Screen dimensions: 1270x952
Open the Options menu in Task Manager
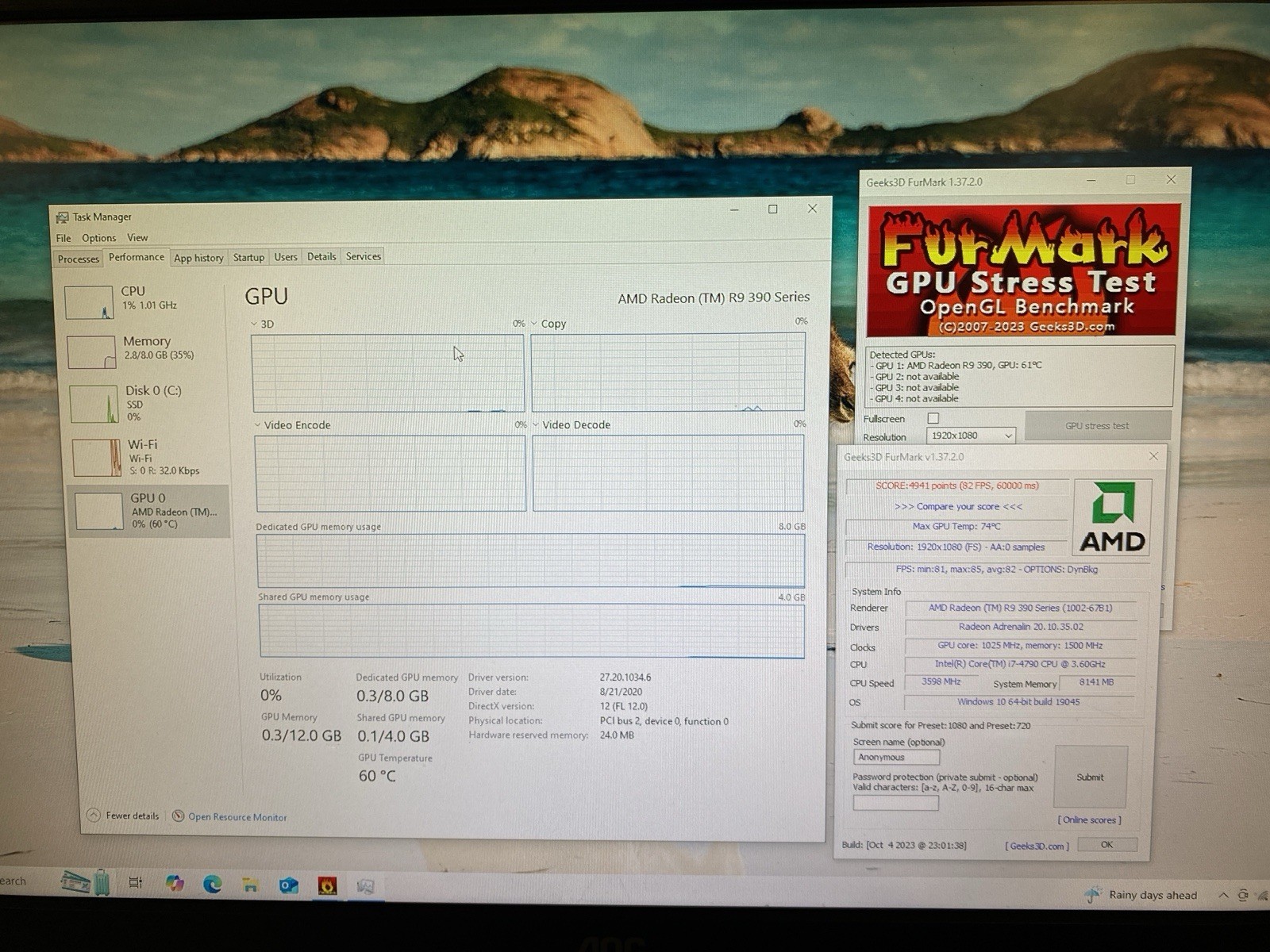pyautogui.click(x=98, y=238)
